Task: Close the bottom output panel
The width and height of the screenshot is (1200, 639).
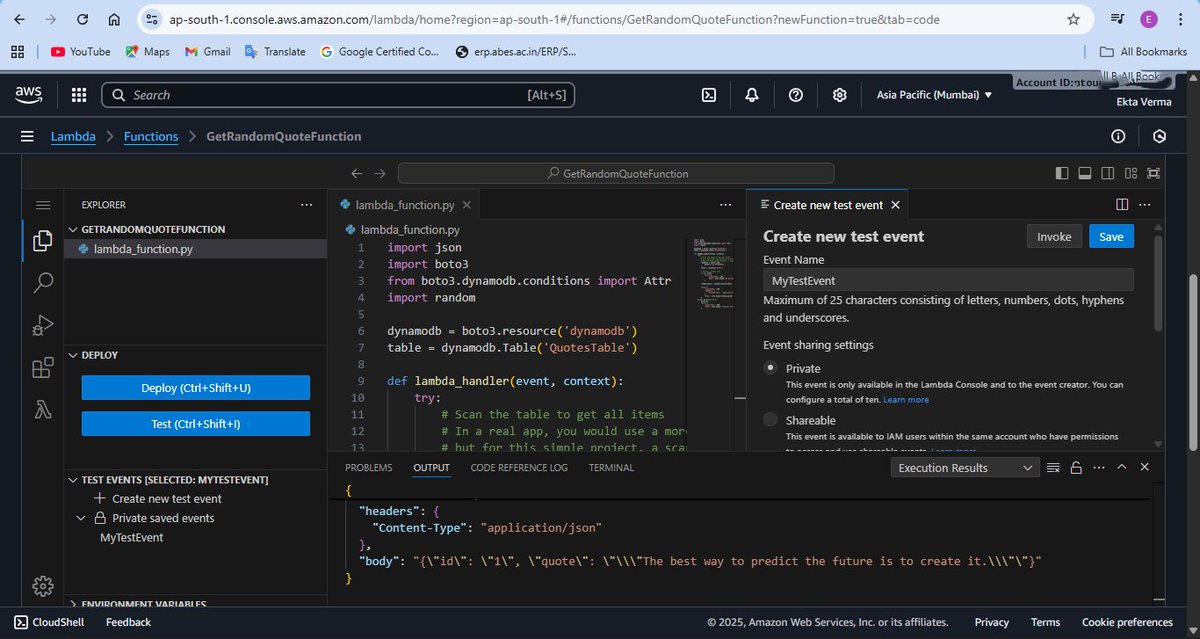Action: tap(1145, 467)
